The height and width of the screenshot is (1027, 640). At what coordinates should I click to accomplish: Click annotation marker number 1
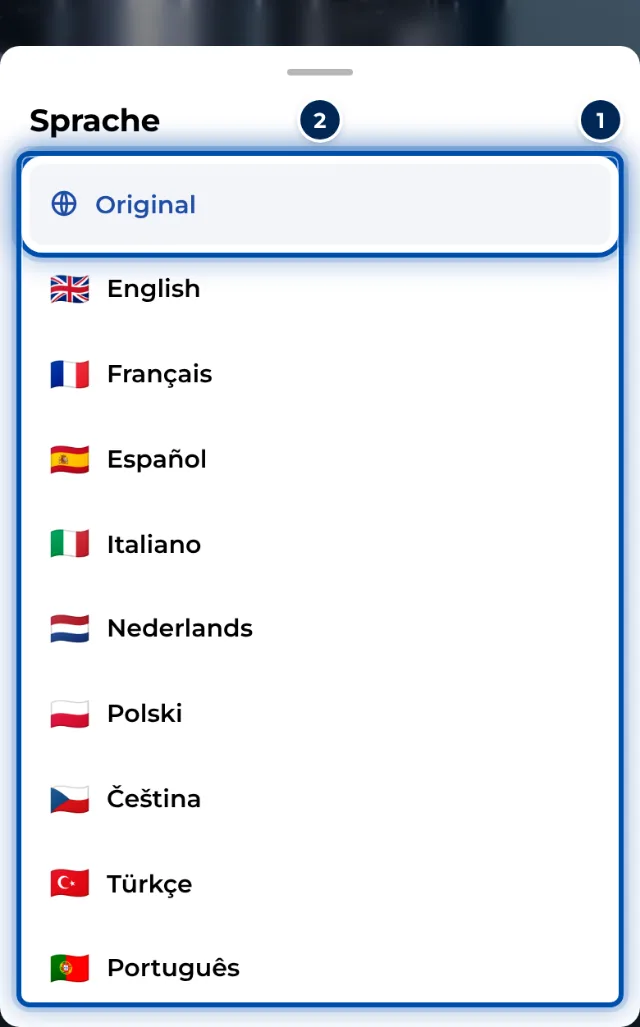click(x=600, y=121)
